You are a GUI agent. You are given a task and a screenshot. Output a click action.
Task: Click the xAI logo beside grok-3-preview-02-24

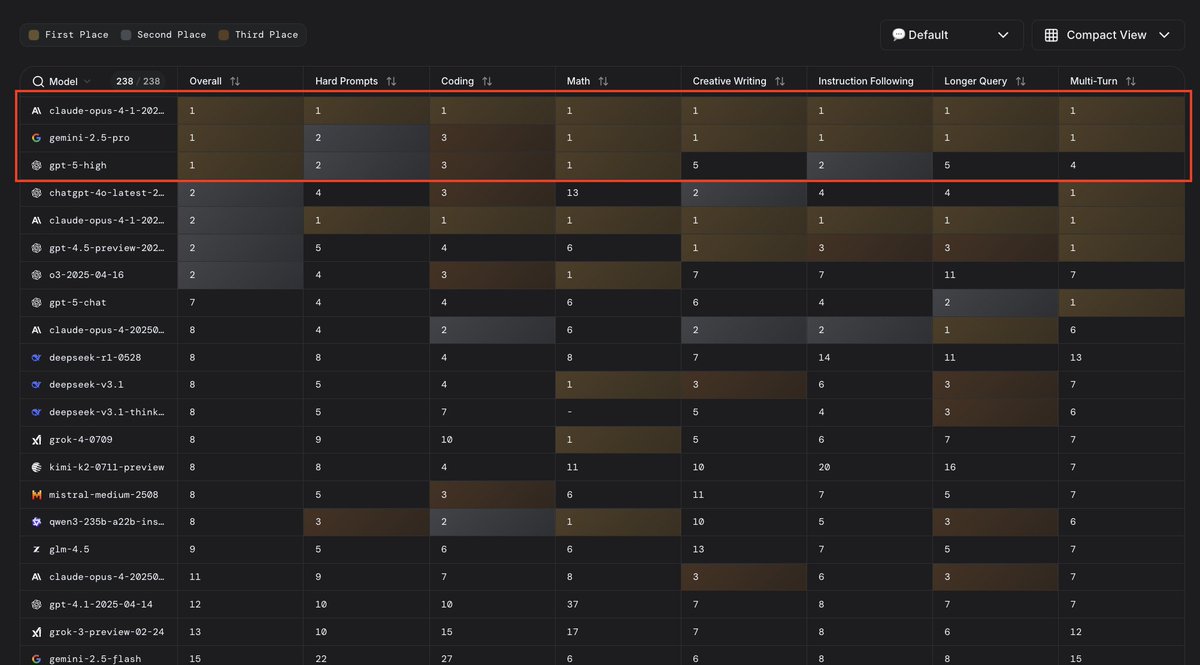point(36,631)
